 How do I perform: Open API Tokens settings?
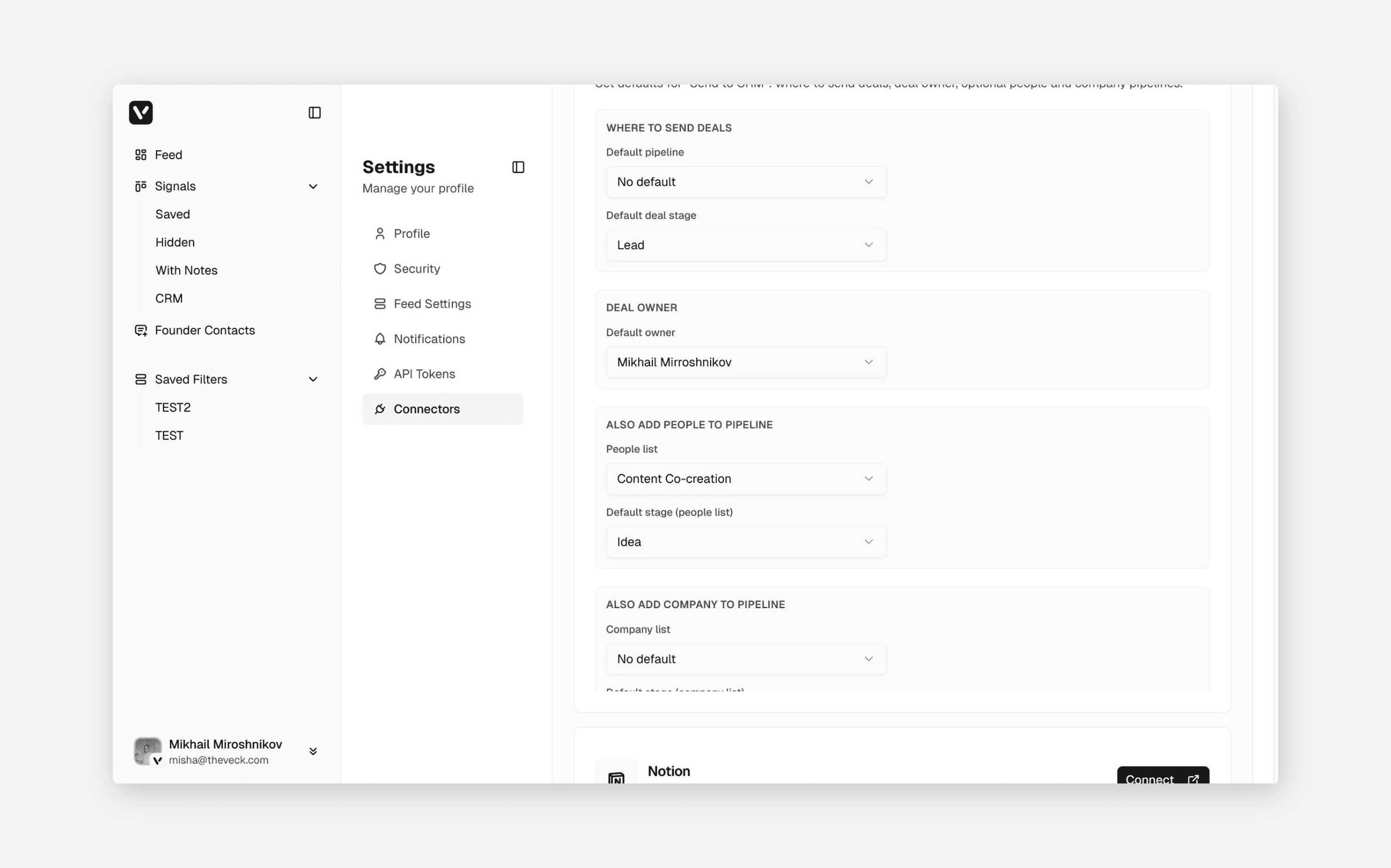coord(424,374)
